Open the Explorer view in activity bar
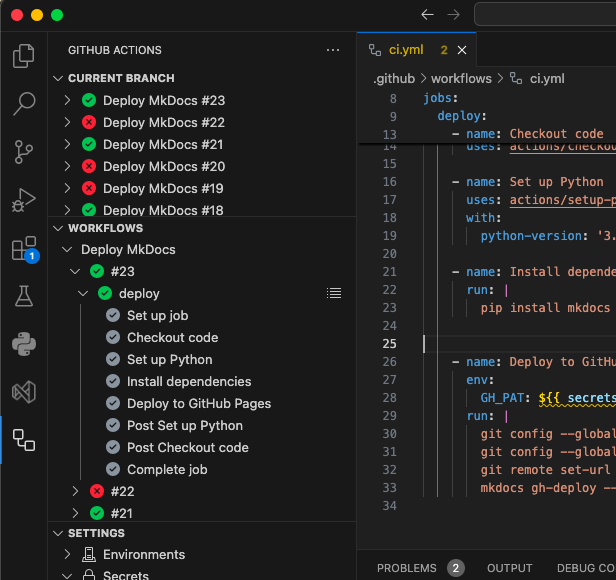The height and width of the screenshot is (580, 616). (x=24, y=56)
